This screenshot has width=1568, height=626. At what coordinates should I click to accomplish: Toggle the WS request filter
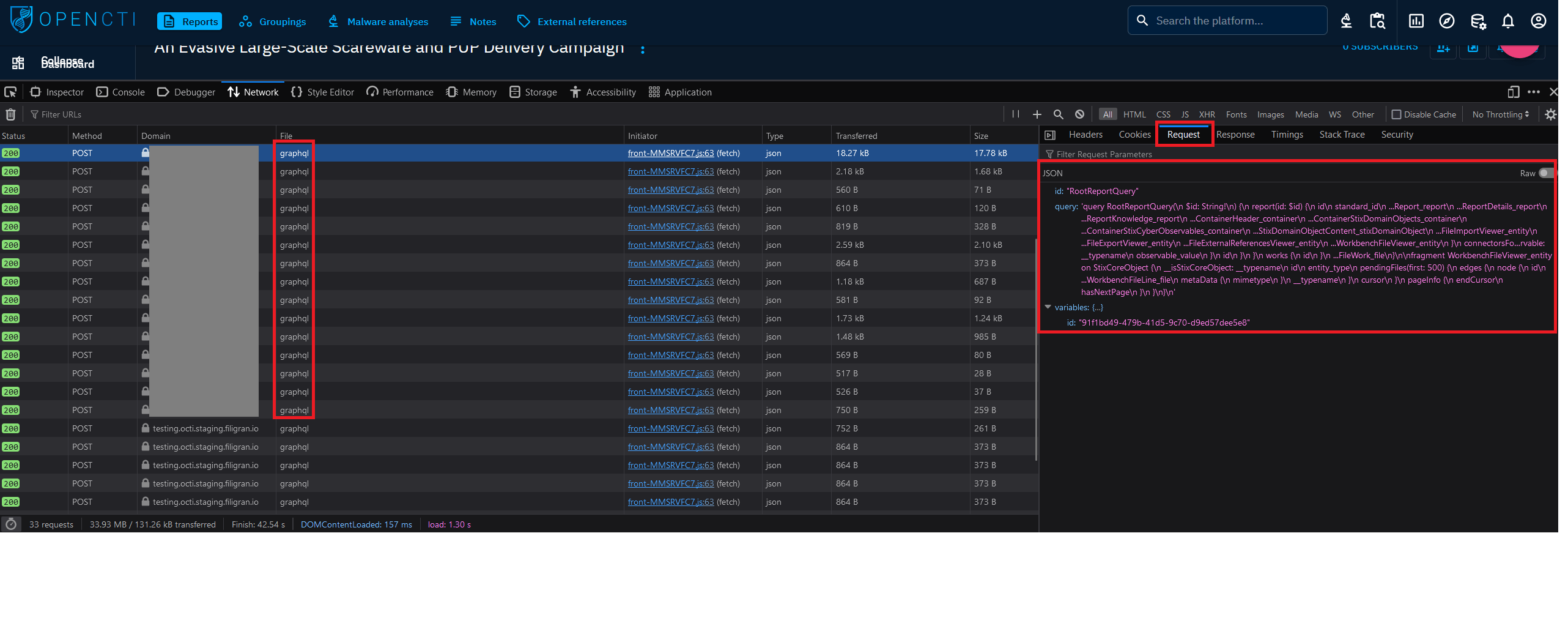[x=1334, y=114]
